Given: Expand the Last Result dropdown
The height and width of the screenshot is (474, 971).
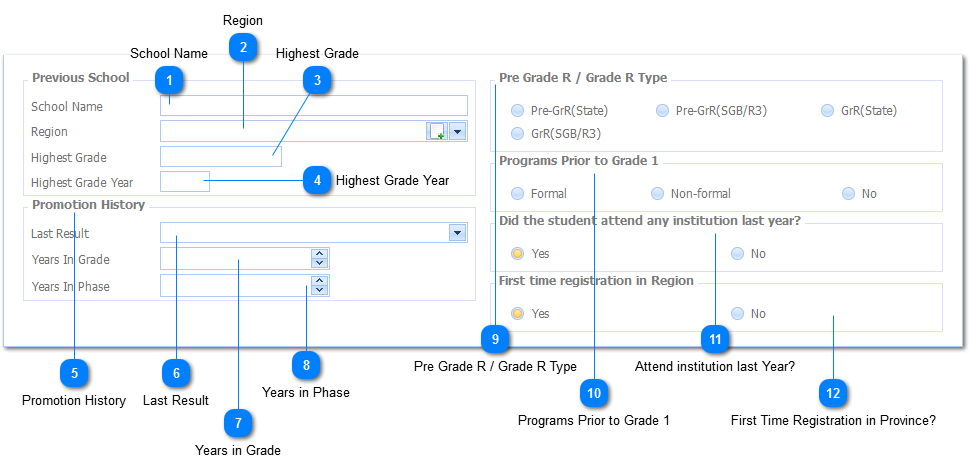Looking at the screenshot, I should point(458,233).
